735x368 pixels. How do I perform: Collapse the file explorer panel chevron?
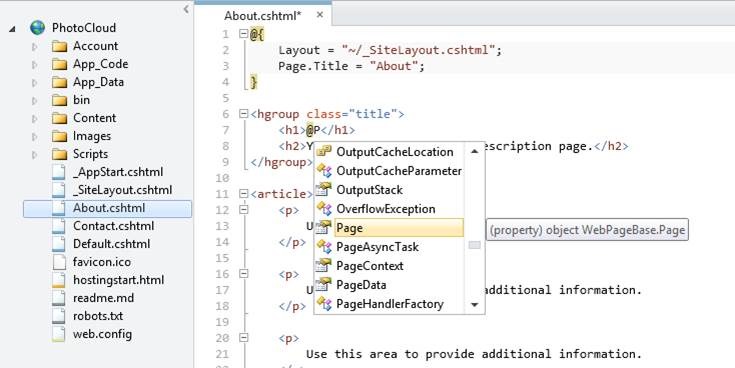click(186, 9)
